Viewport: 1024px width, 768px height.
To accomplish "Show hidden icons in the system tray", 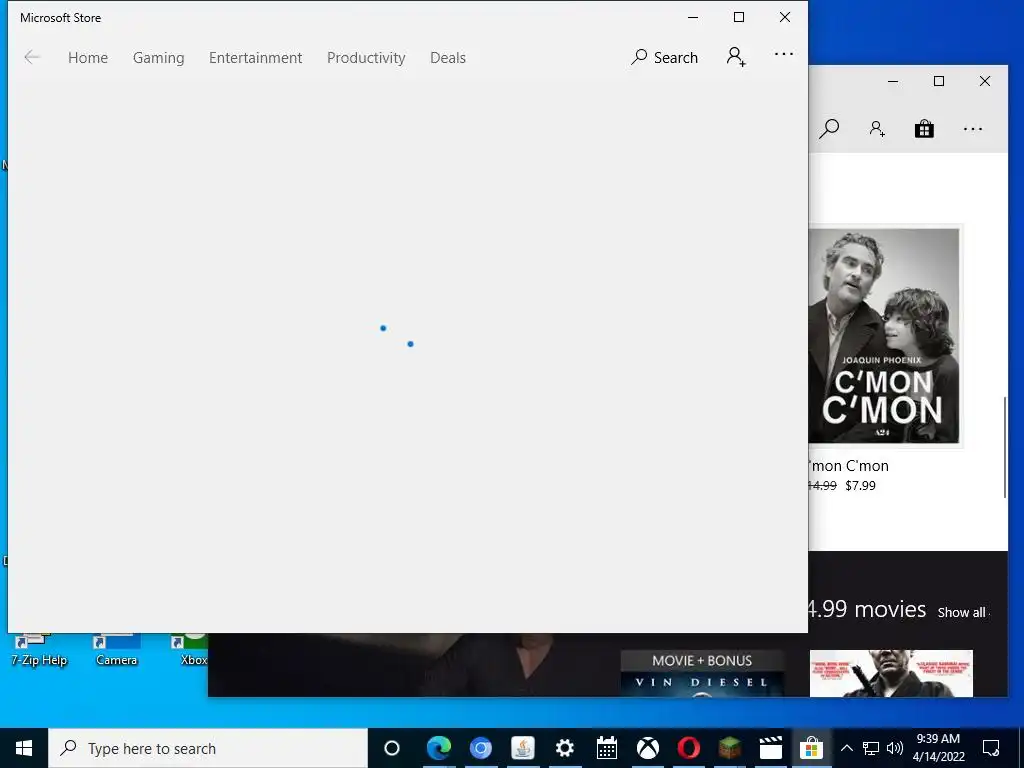I will 846,748.
